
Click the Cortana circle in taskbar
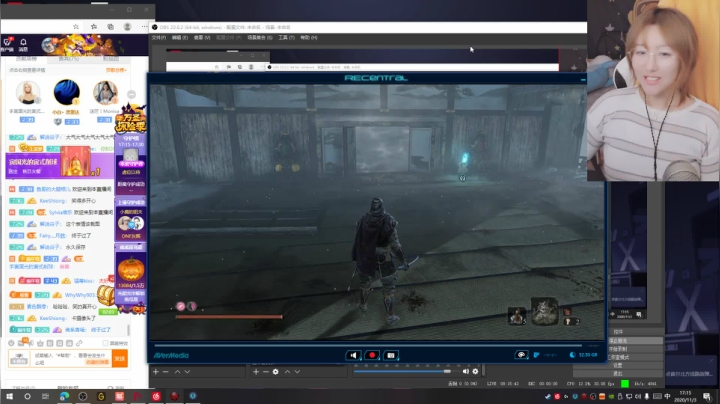(x=27, y=396)
